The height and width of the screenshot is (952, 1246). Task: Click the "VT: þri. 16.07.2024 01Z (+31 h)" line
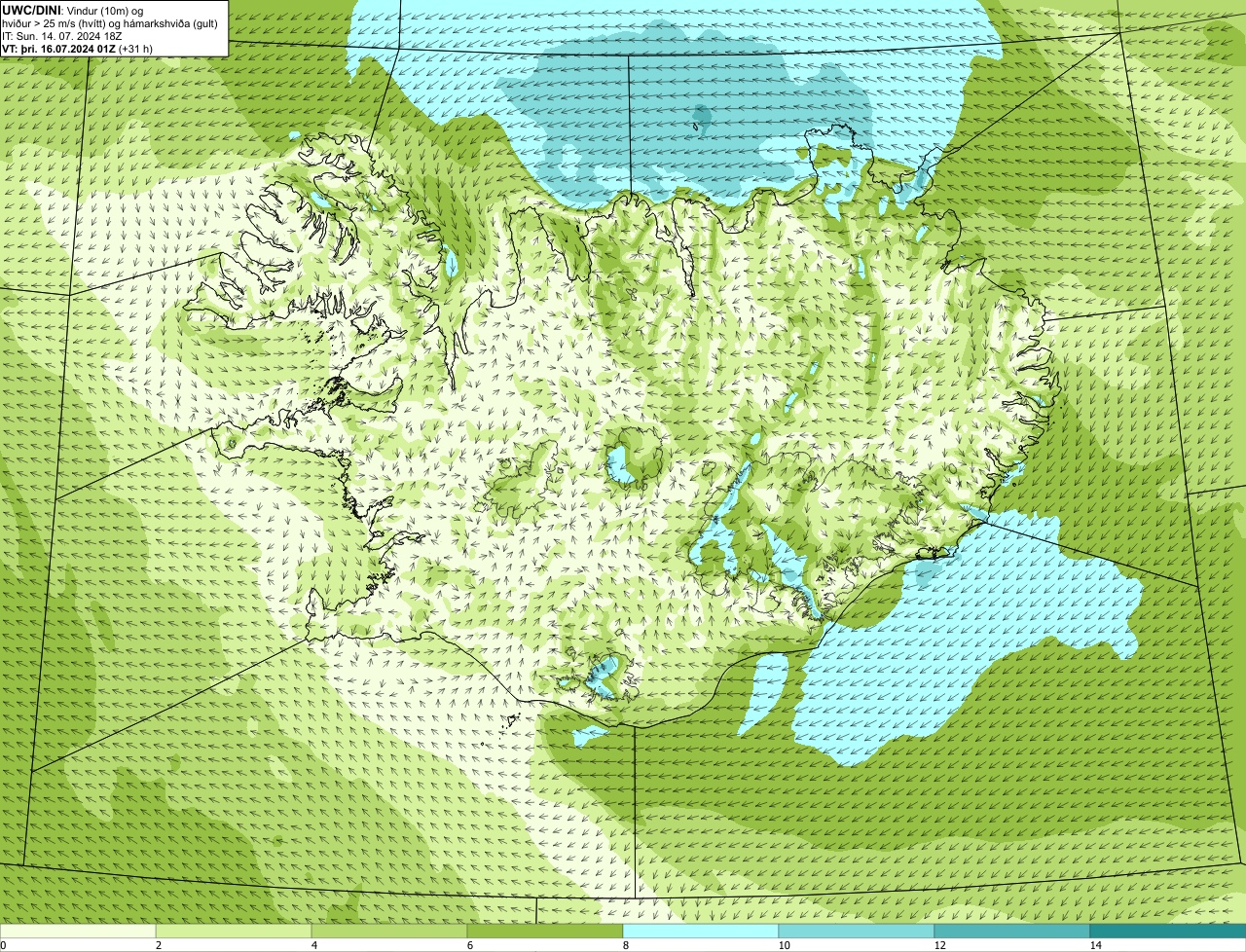pyautogui.click(x=78, y=48)
